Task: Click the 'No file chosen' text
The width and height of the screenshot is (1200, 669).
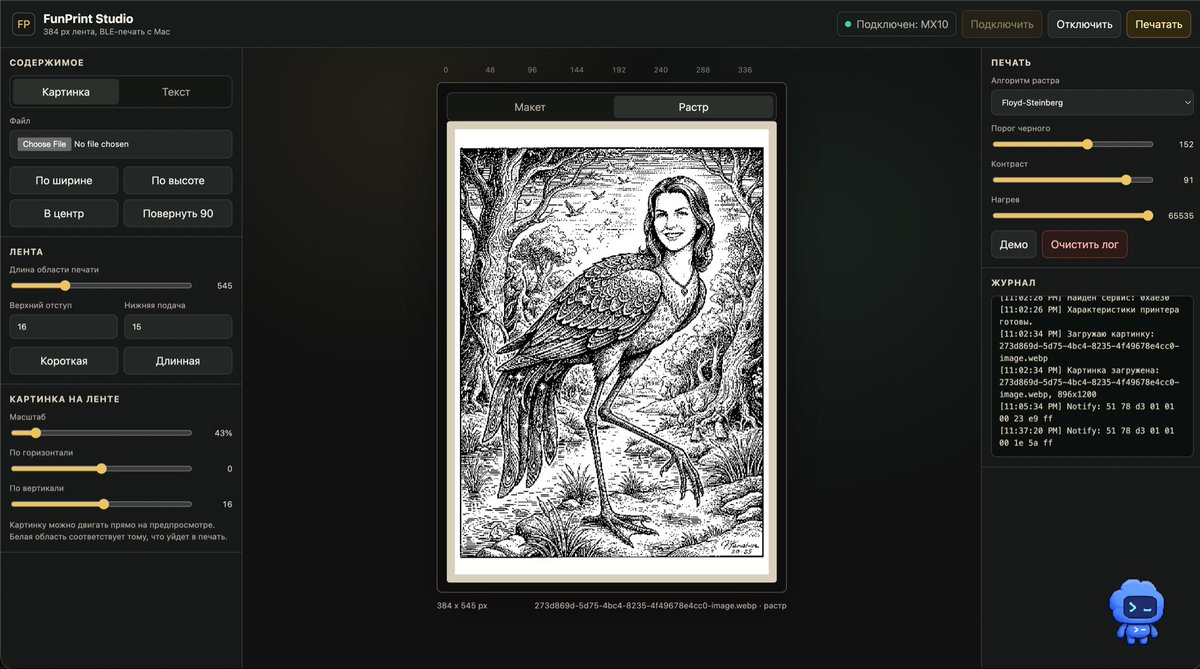Action: point(101,144)
